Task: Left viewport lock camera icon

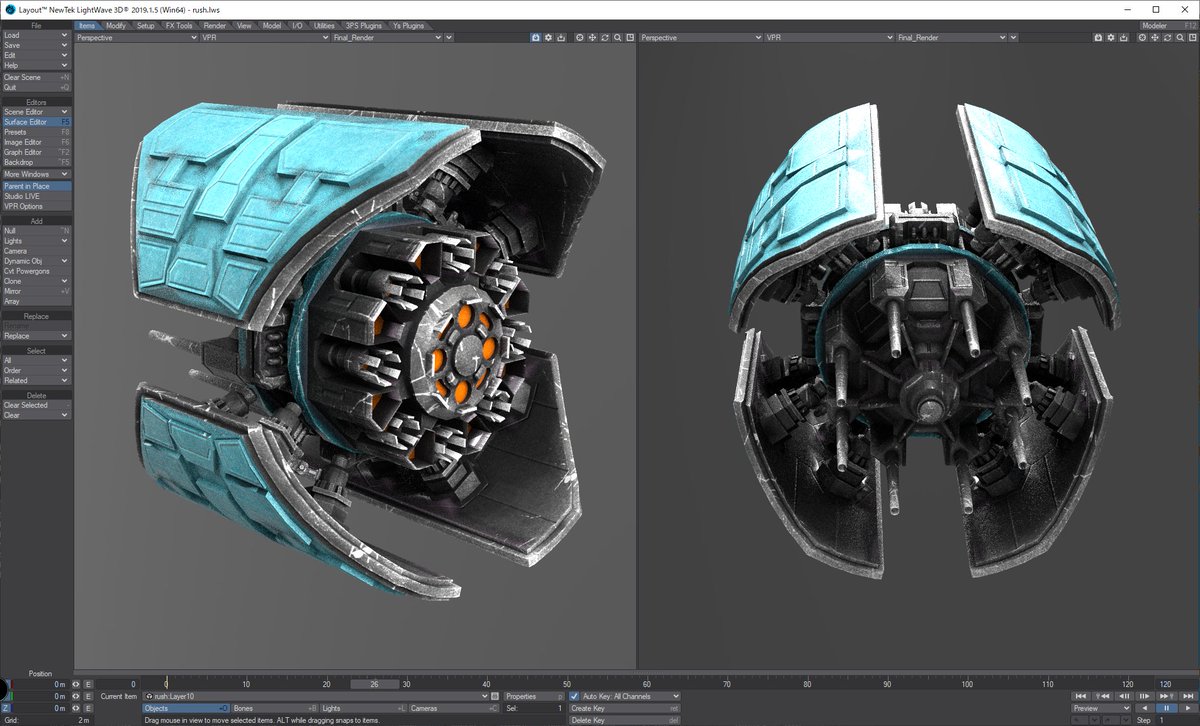Action: click(x=536, y=37)
